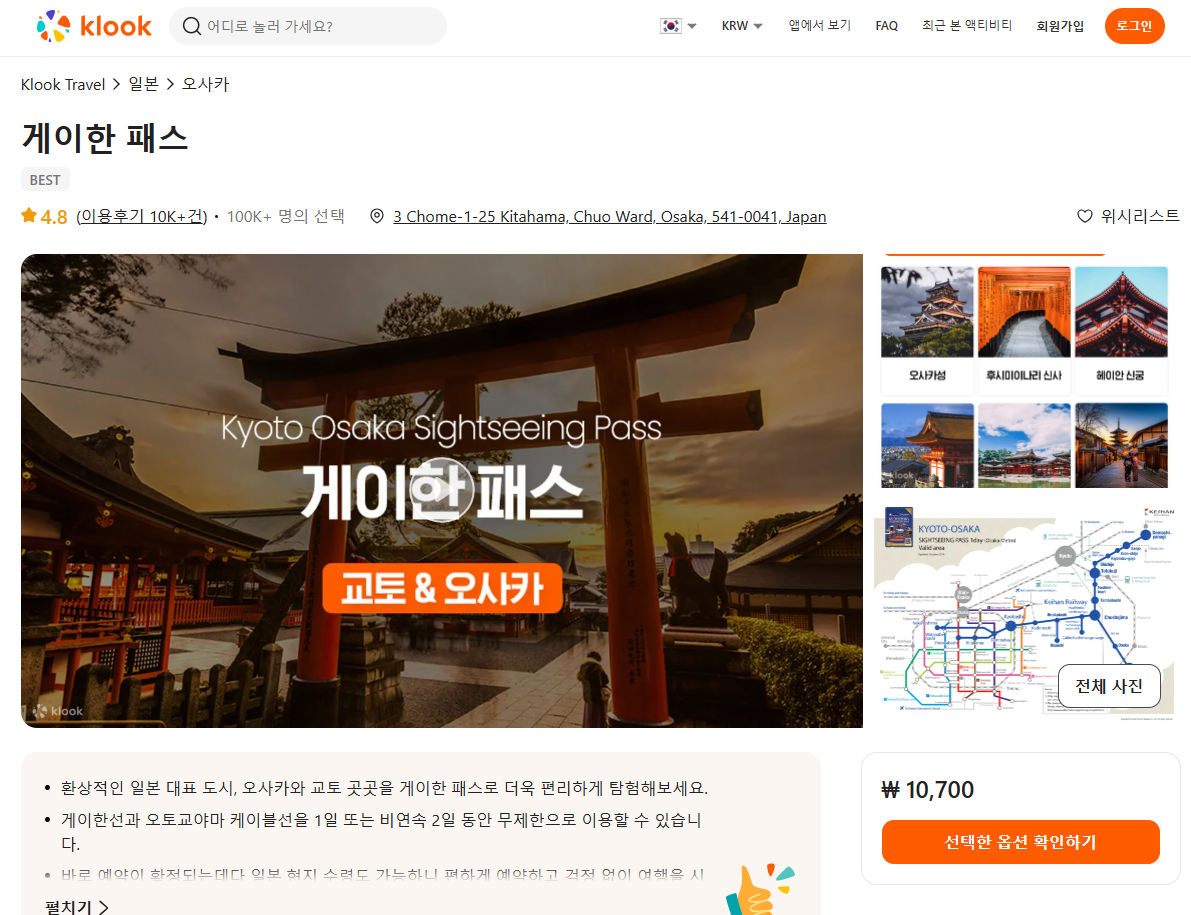Click the Klook logo
The image size is (1191, 915).
coord(94,26)
